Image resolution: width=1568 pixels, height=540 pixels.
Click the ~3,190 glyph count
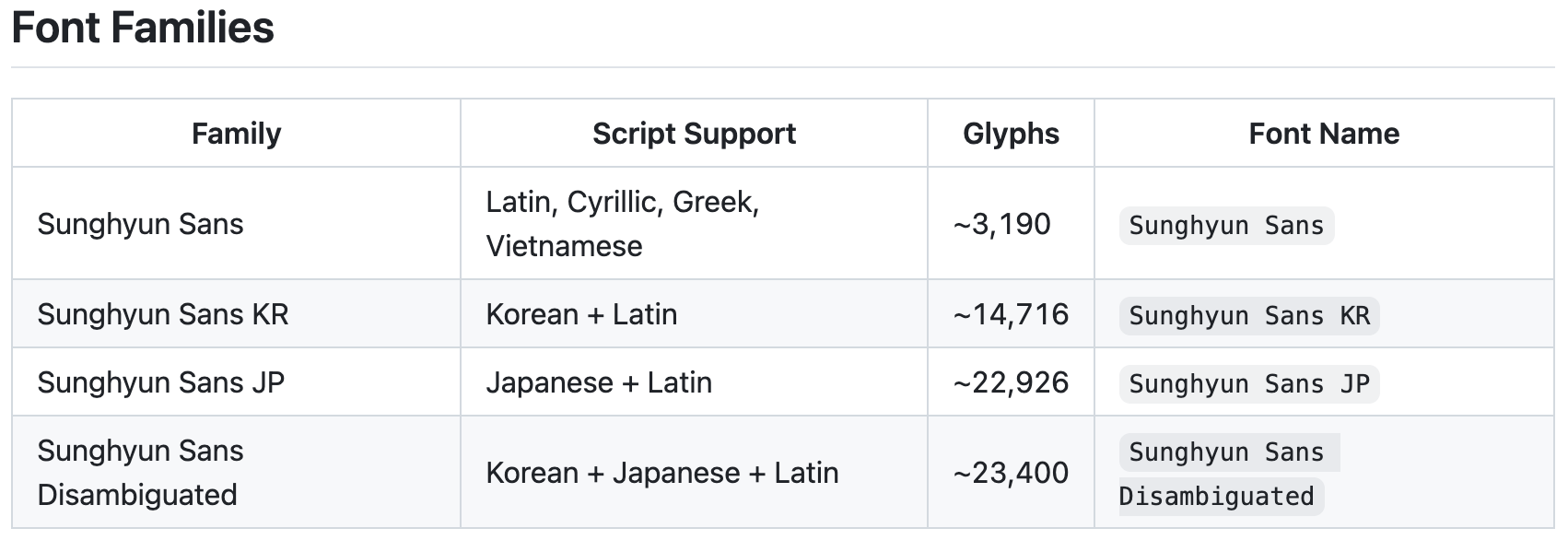[x=1001, y=224]
